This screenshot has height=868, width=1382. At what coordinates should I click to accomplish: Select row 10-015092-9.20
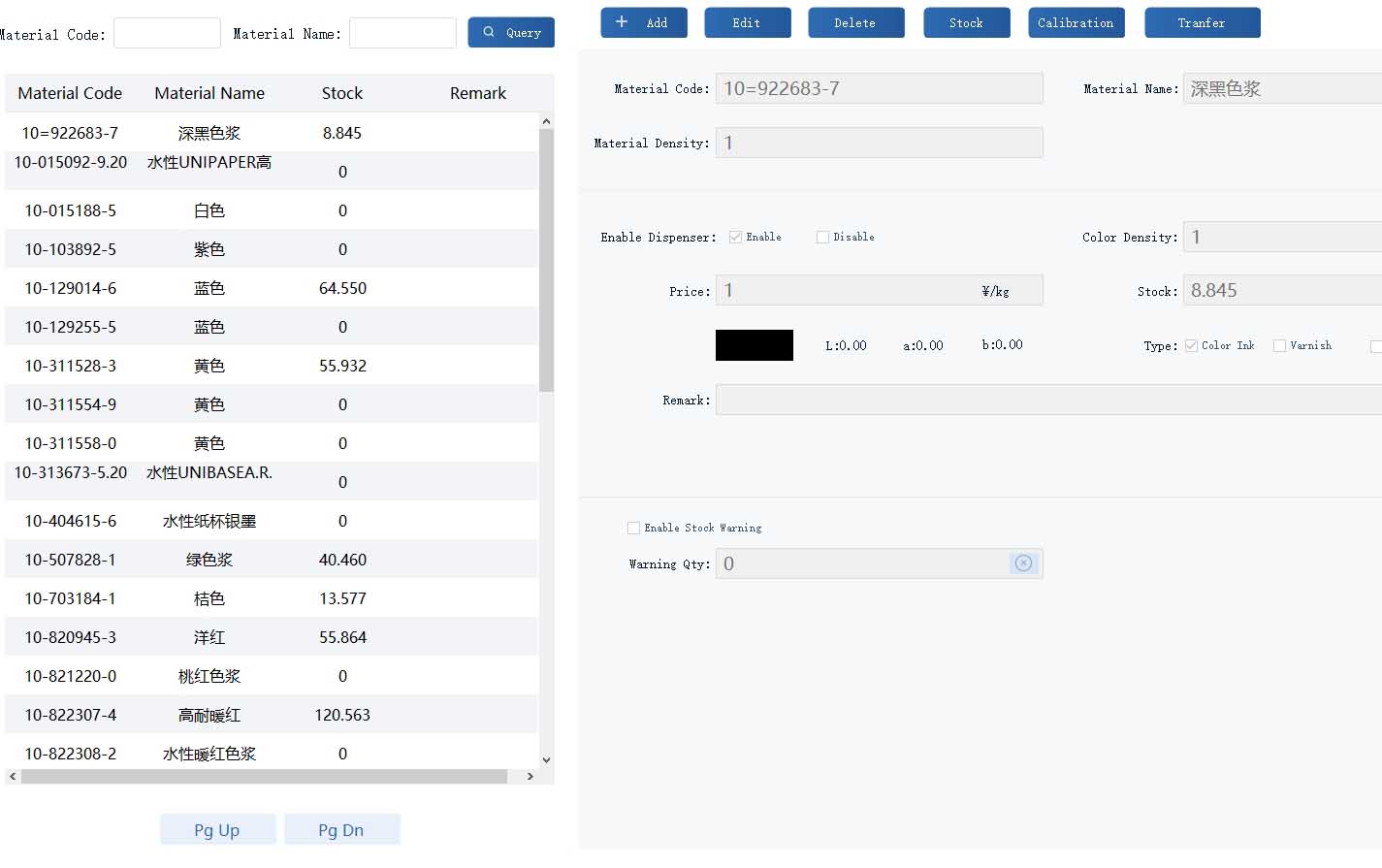click(x=272, y=172)
